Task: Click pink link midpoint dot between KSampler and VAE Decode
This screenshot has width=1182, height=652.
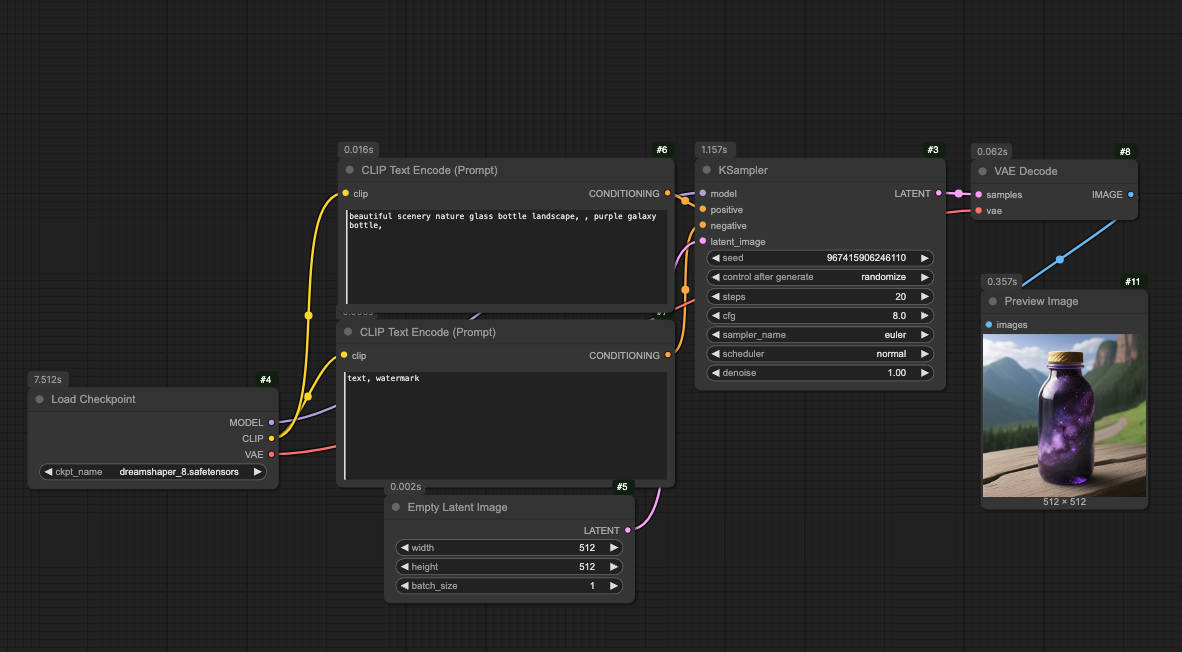Action: point(958,194)
